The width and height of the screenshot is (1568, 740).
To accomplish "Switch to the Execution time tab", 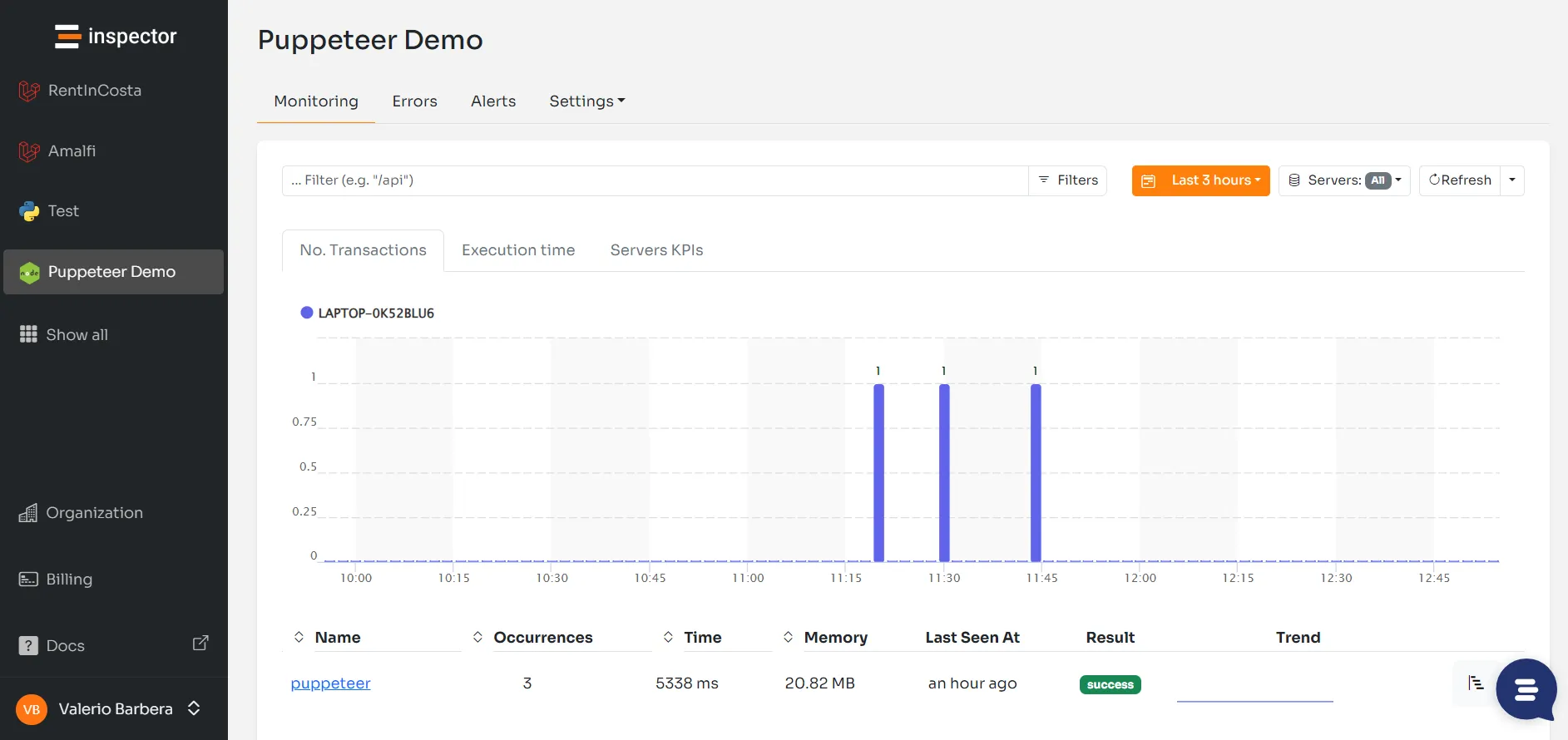I will (x=518, y=250).
